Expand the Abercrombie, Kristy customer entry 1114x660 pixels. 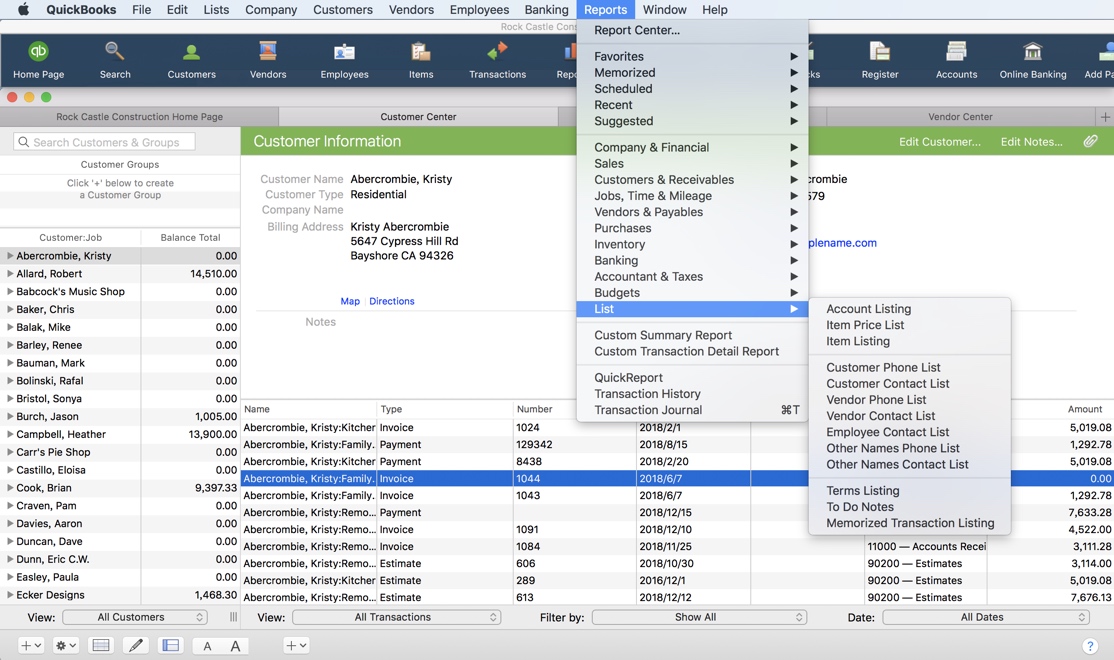point(8,255)
